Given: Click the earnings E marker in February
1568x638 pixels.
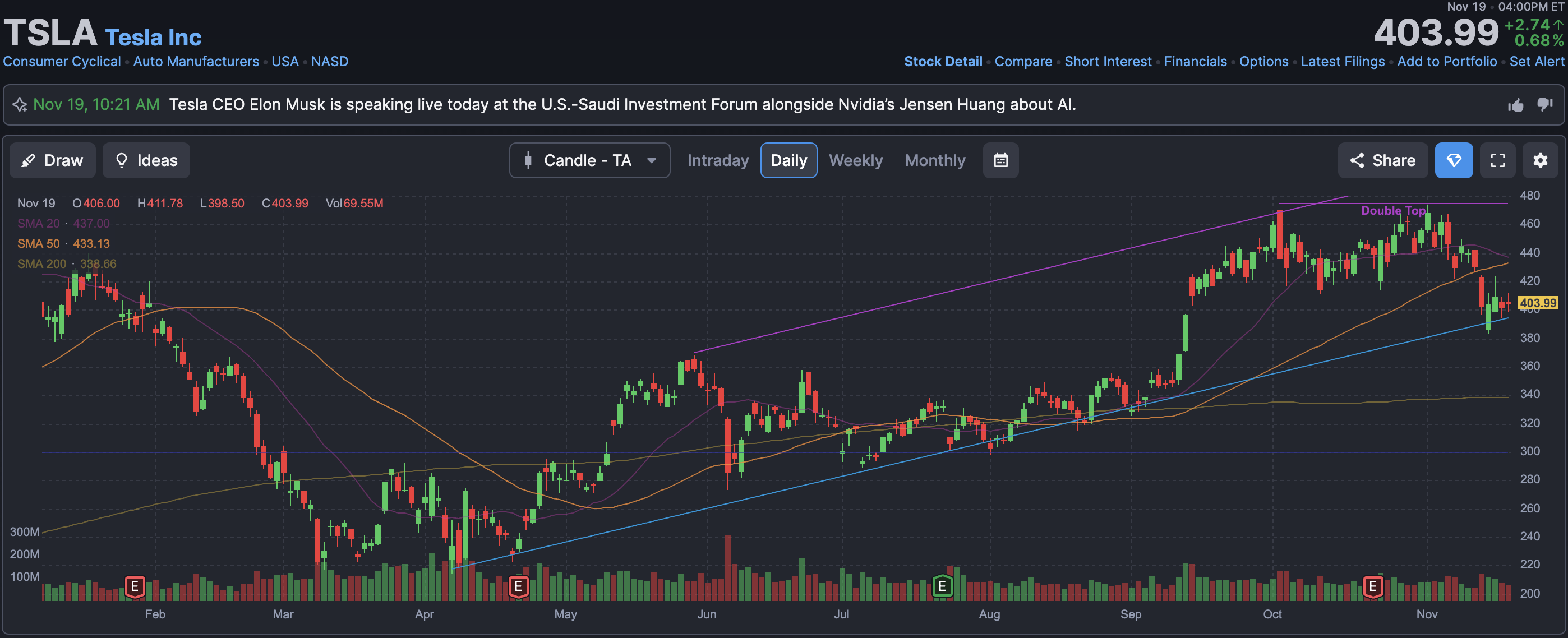Looking at the screenshot, I should coord(135,586).
